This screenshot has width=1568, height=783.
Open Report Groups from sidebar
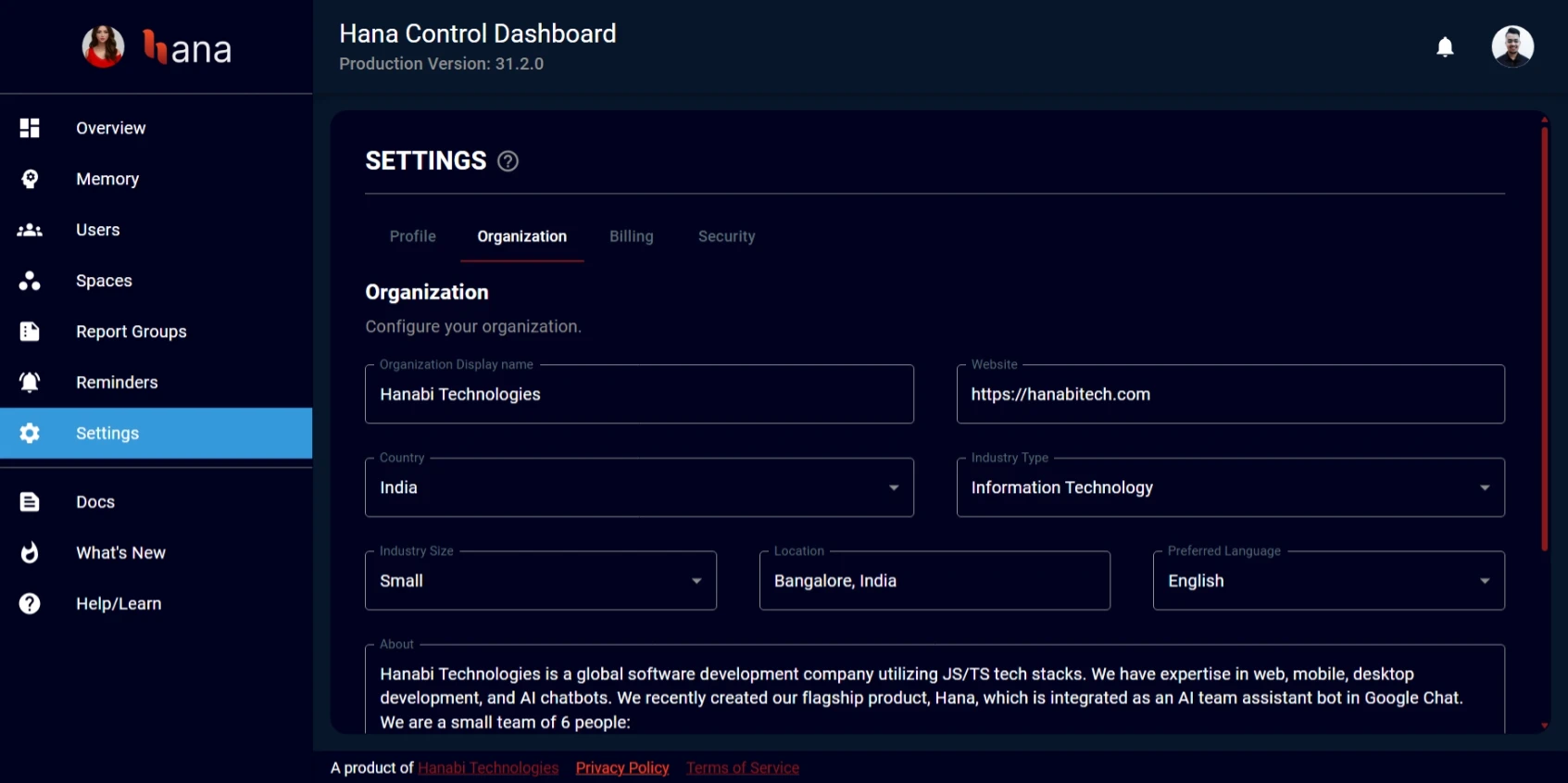click(156, 332)
